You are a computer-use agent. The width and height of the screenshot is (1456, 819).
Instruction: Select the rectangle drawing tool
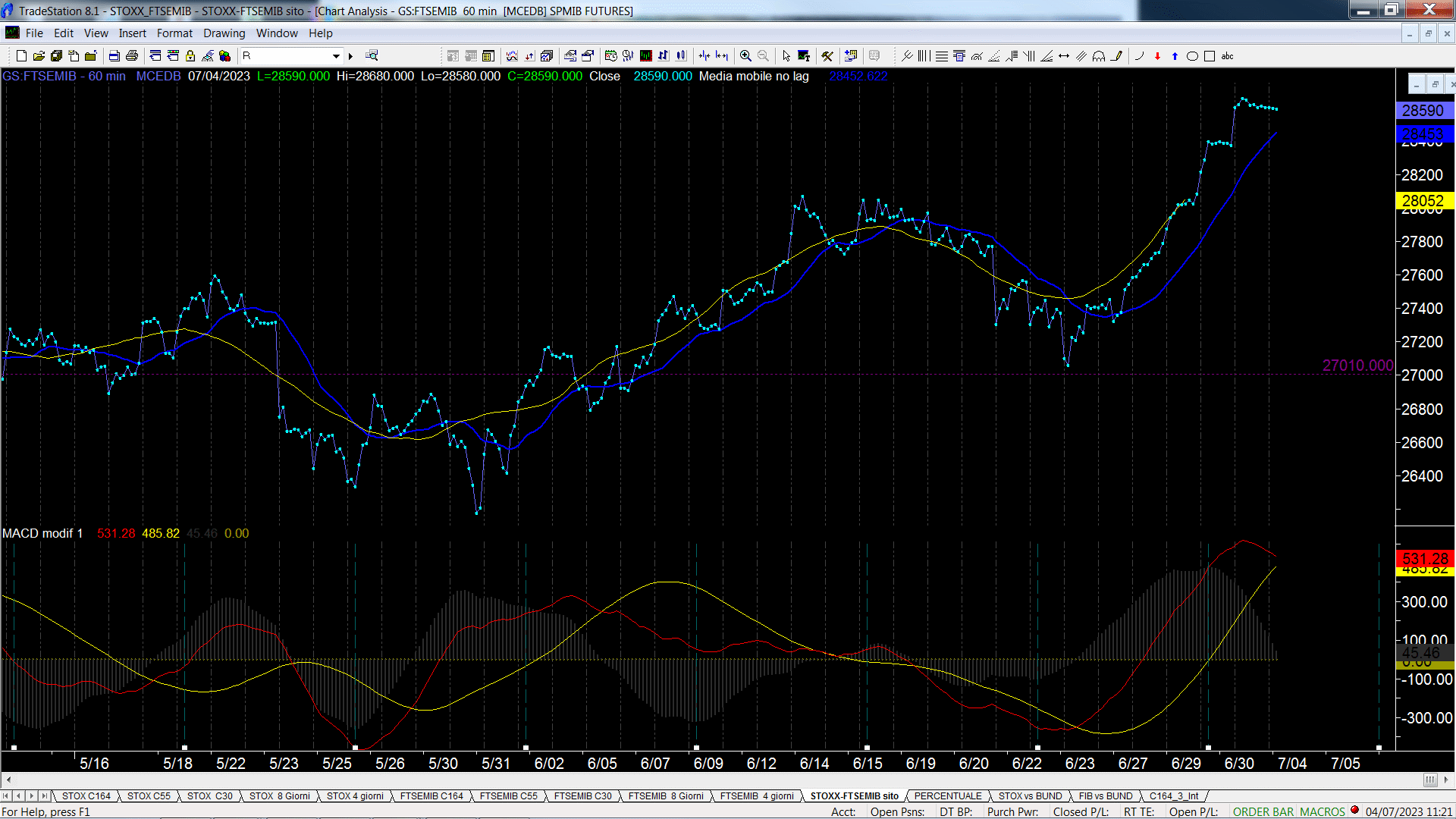tap(1210, 56)
